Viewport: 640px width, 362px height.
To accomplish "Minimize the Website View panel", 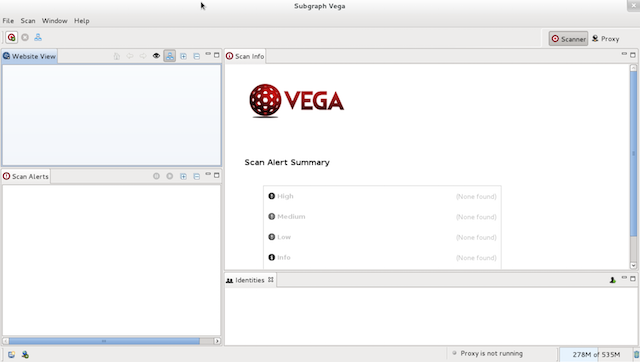I will 208,54.
